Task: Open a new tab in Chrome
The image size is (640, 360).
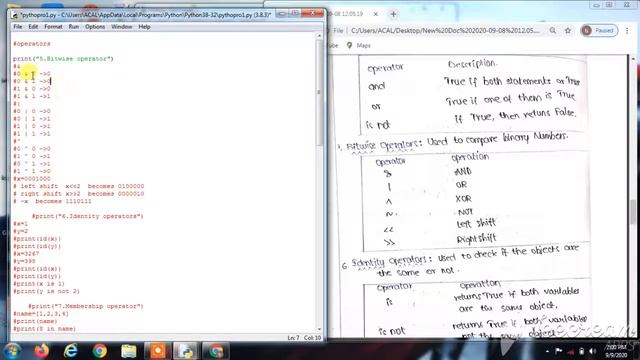Action: (393, 14)
